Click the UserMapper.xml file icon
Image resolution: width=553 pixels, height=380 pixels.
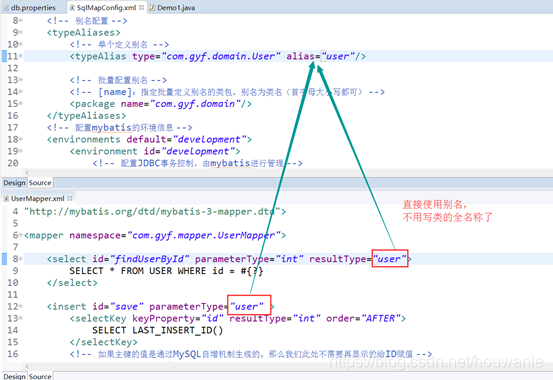[6, 198]
